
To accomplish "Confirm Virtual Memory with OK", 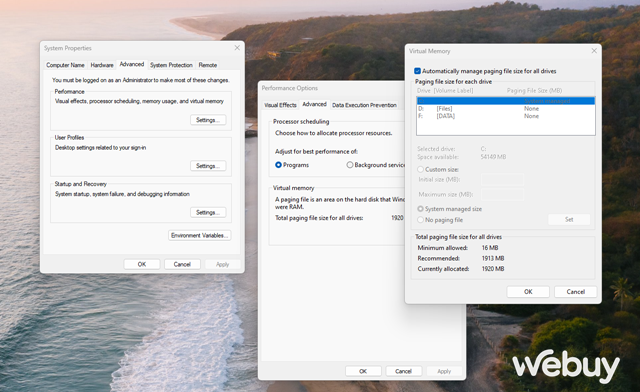I will (528, 292).
